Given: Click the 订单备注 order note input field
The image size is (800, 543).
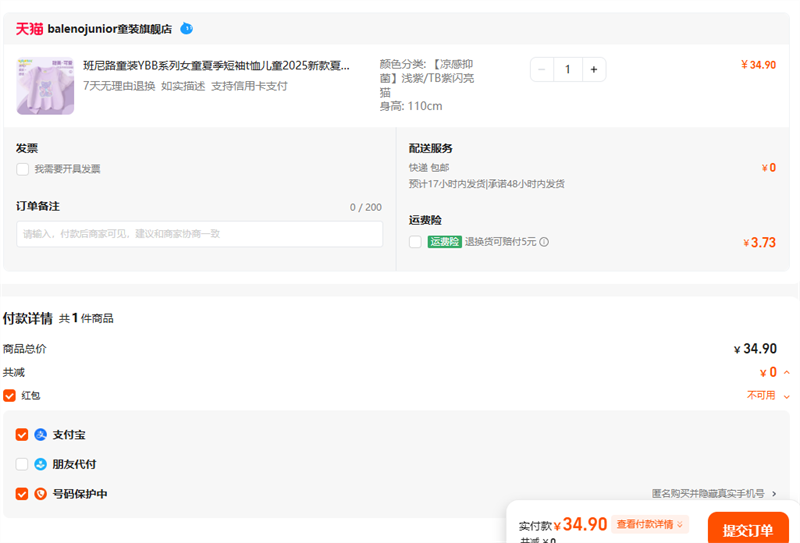Looking at the screenshot, I should 200,234.
